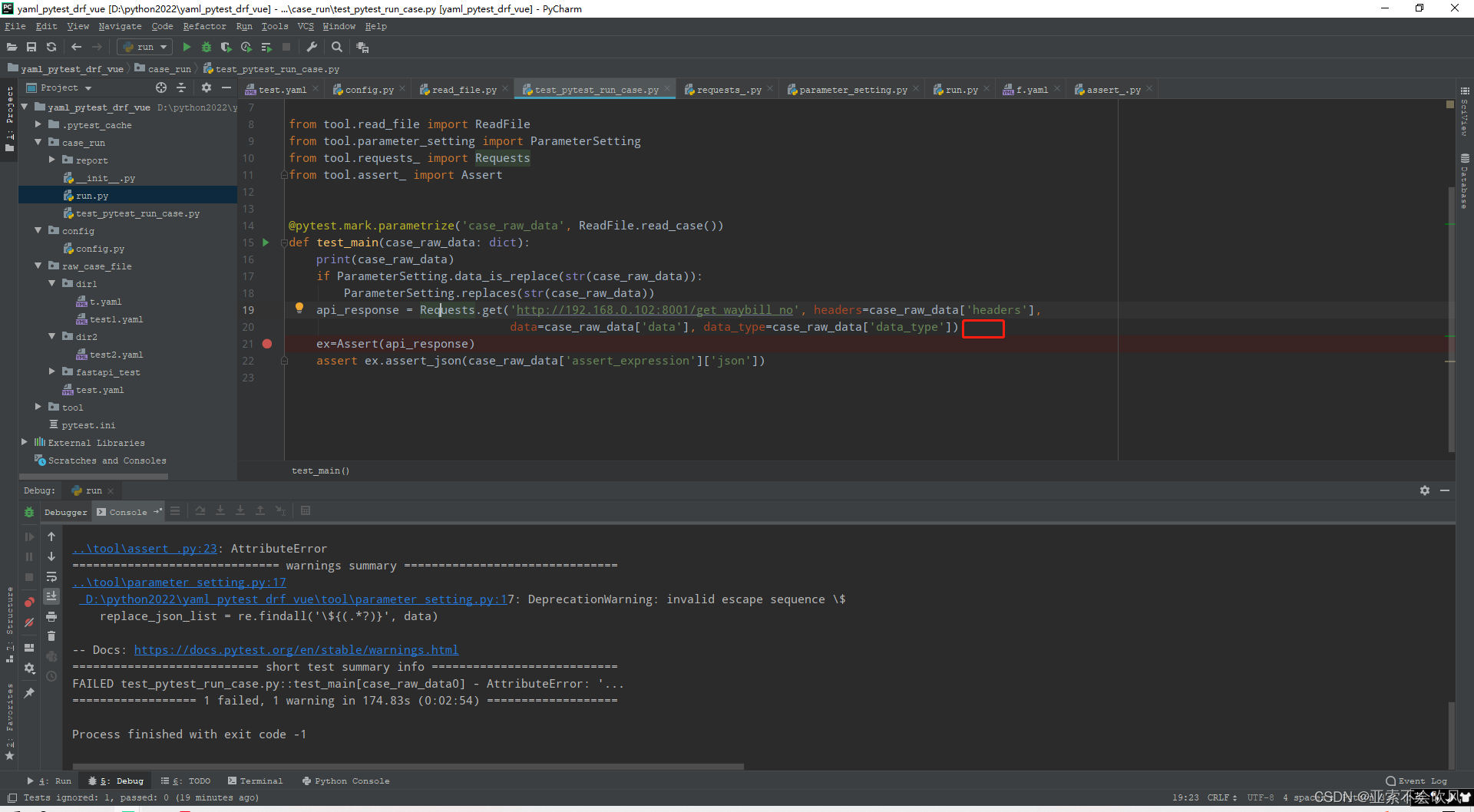Toggle soft-wrap in the console
The image size is (1474, 812).
pos(51,576)
